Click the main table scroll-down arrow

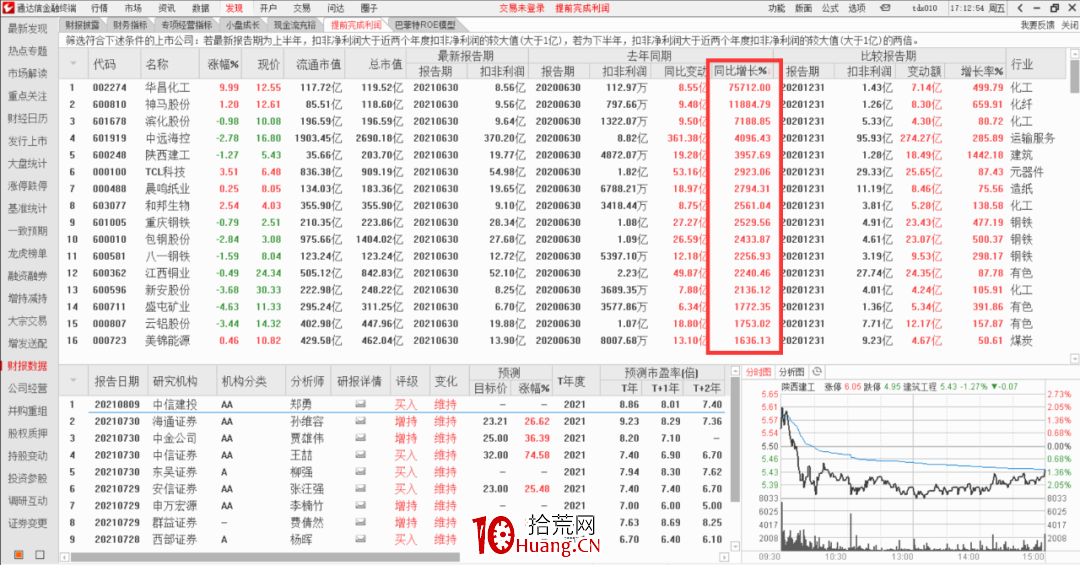1074,359
